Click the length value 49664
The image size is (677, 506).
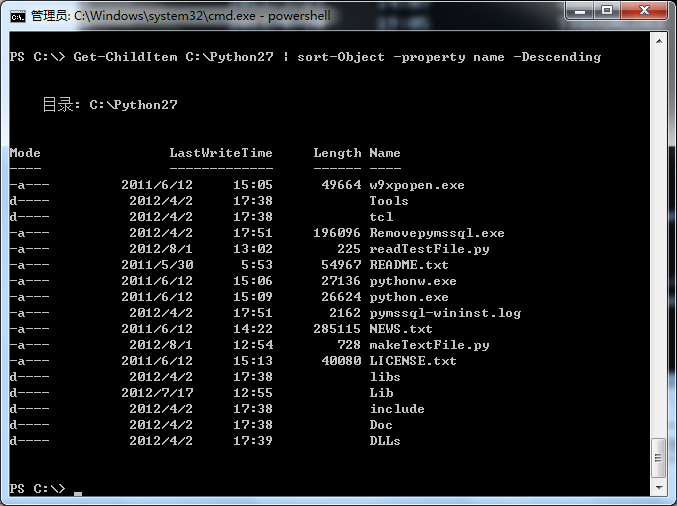point(341,185)
